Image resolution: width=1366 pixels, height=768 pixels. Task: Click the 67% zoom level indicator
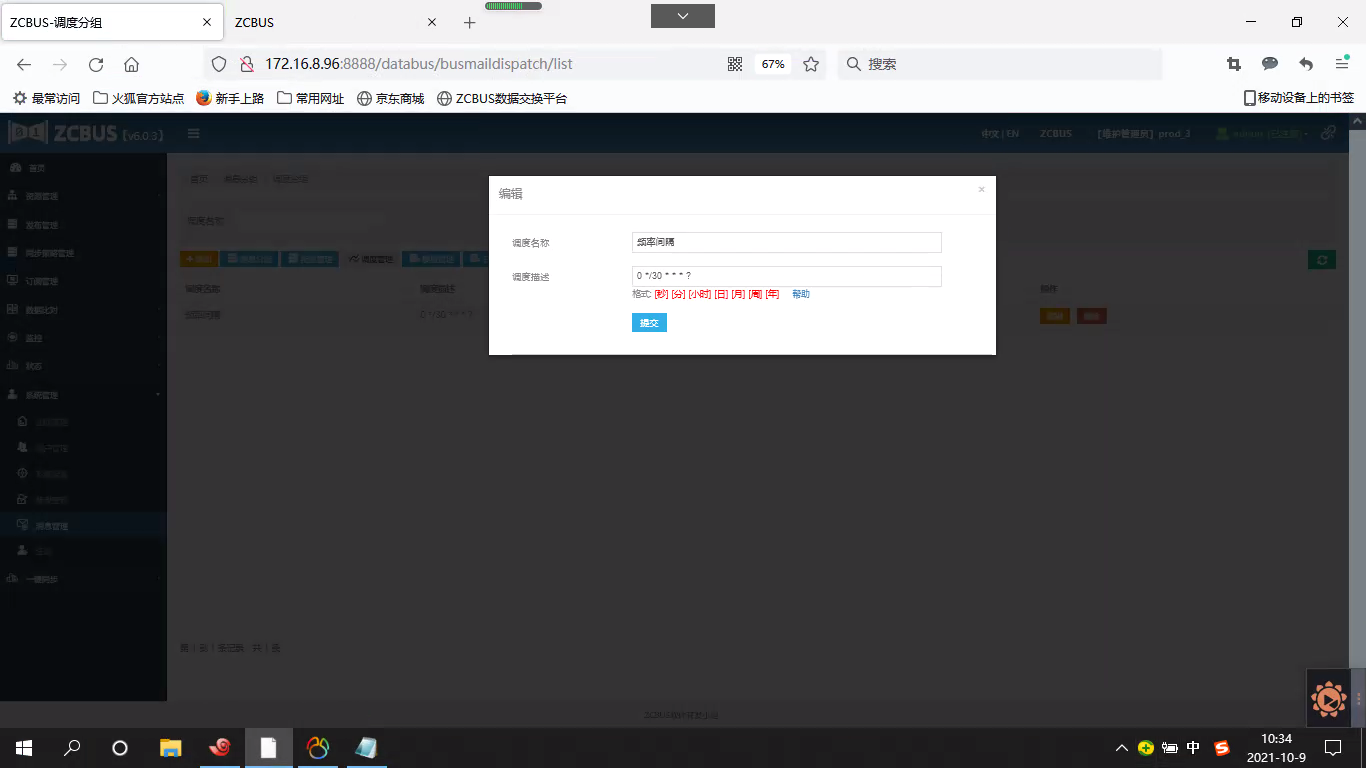tap(773, 64)
